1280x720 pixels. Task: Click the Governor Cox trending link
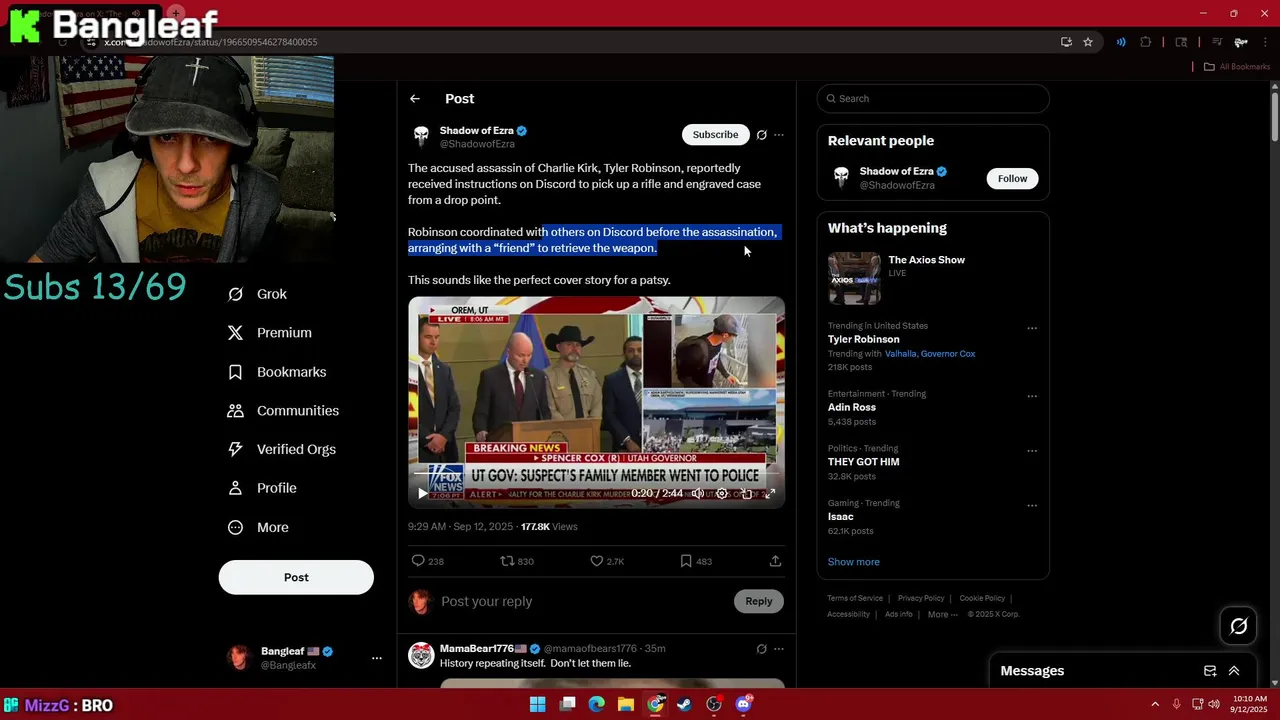click(948, 354)
